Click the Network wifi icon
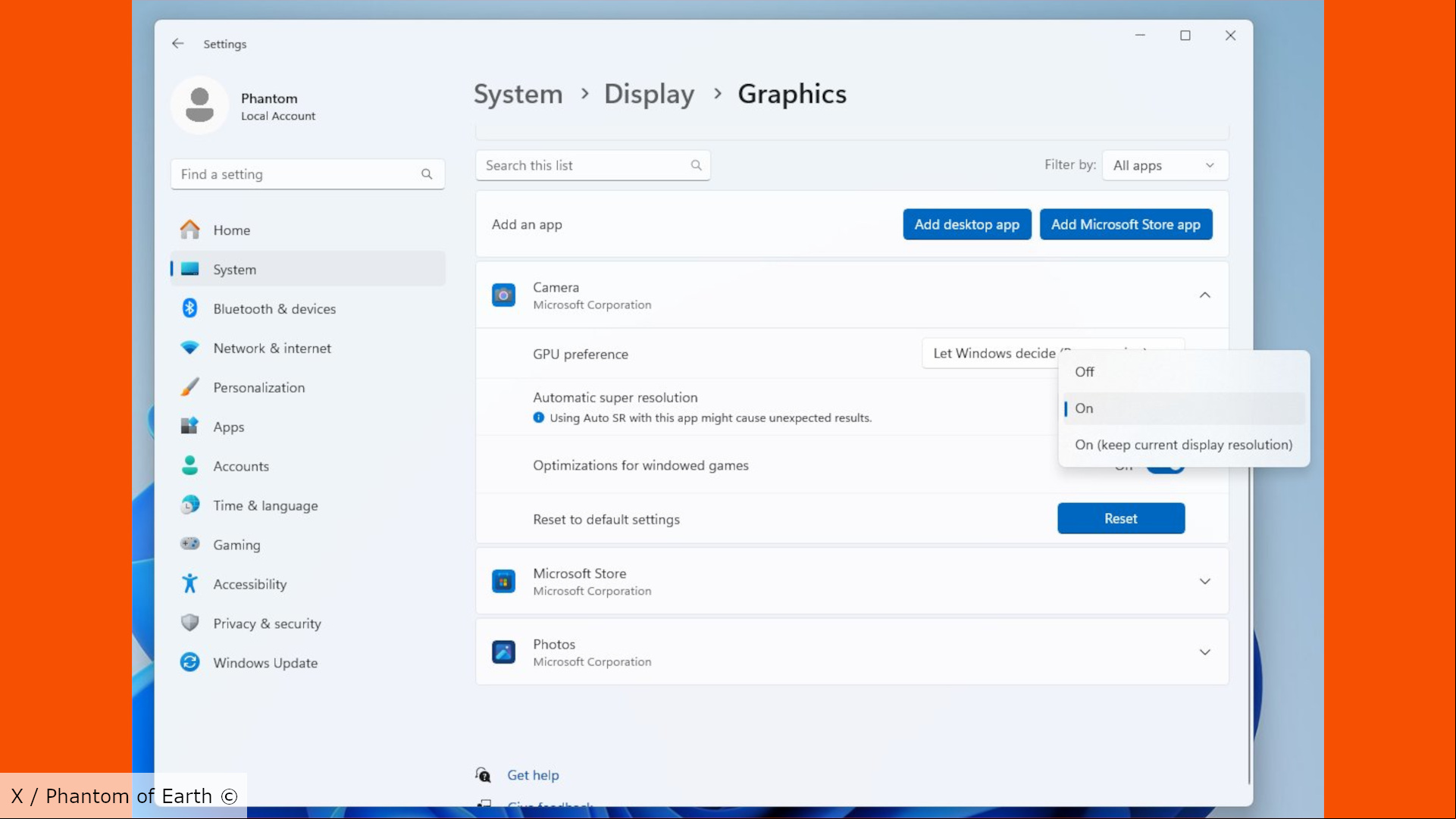Viewport: 1456px width, 819px height. (x=189, y=348)
